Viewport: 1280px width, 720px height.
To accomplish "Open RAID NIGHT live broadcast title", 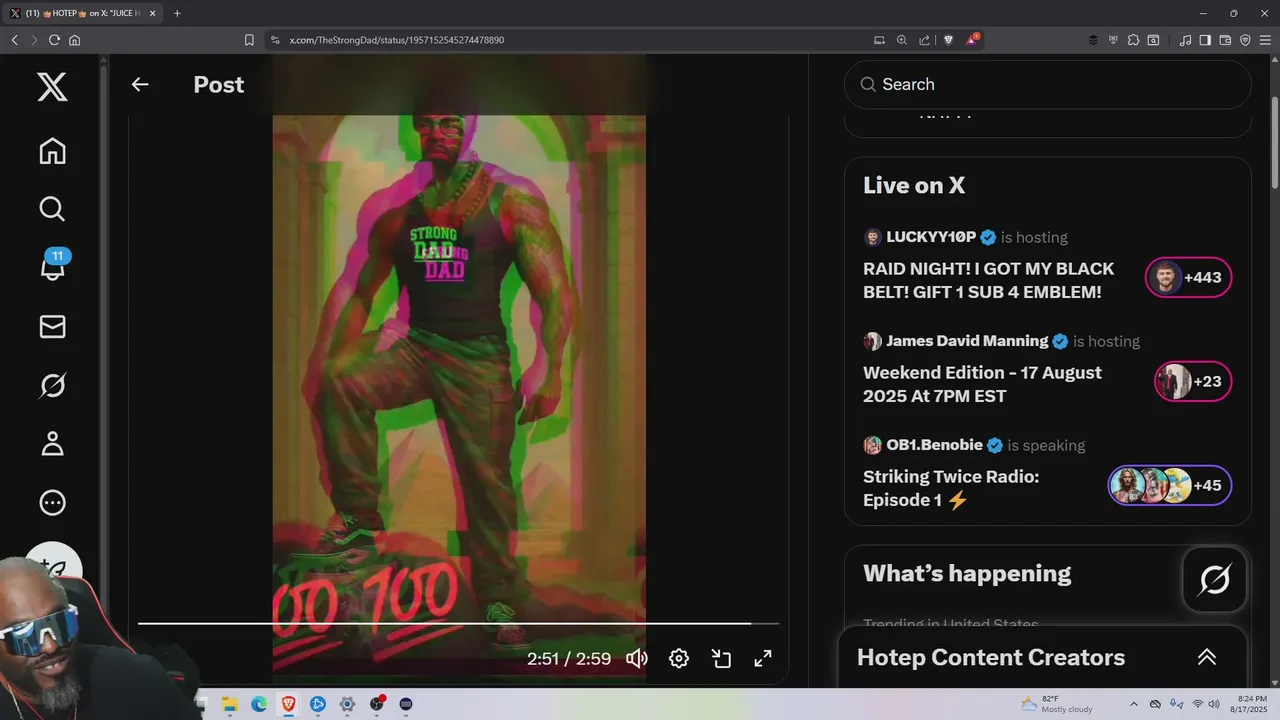I will [988, 280].
